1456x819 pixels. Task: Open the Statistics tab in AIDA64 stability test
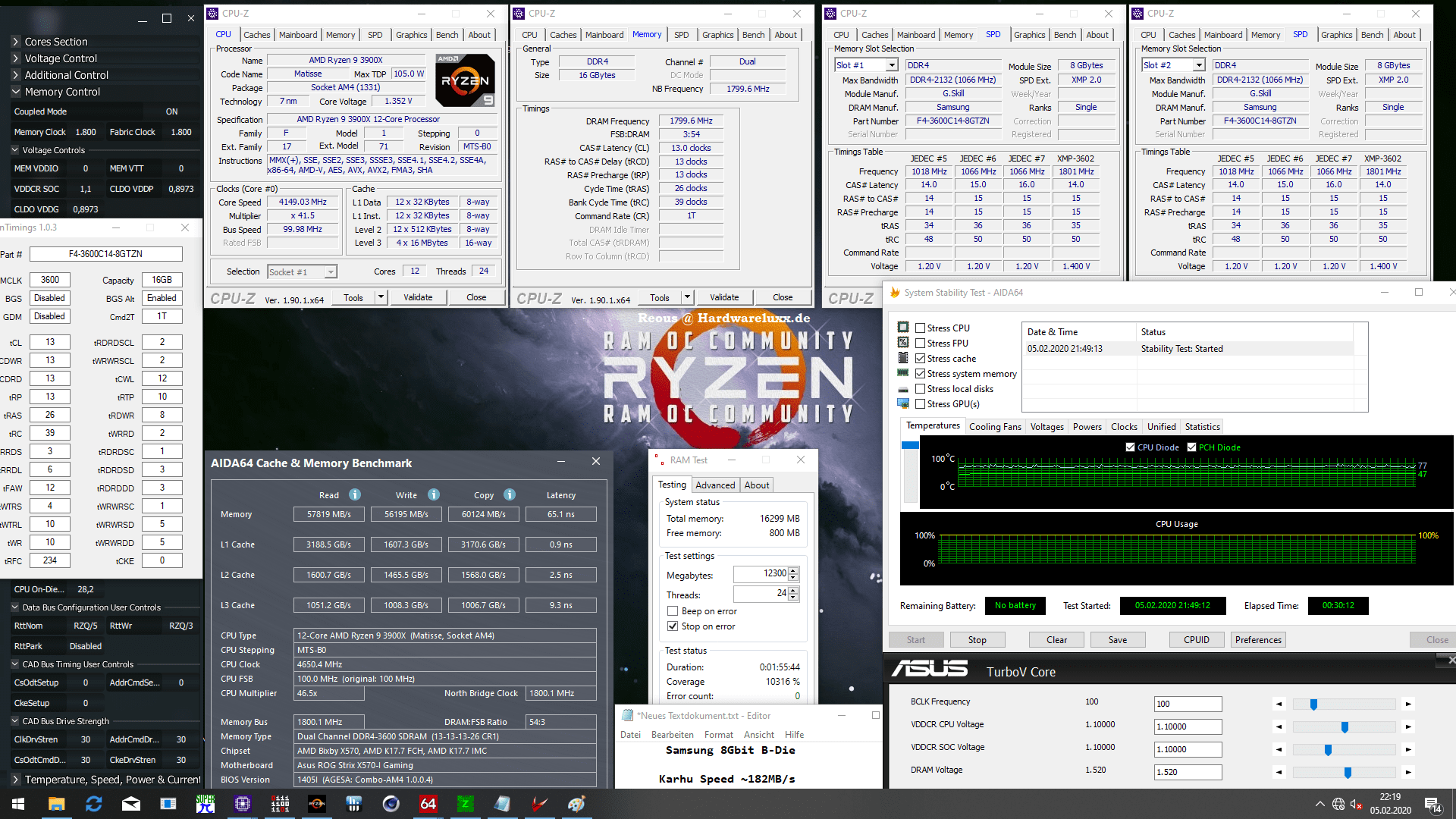(1202, 427)
